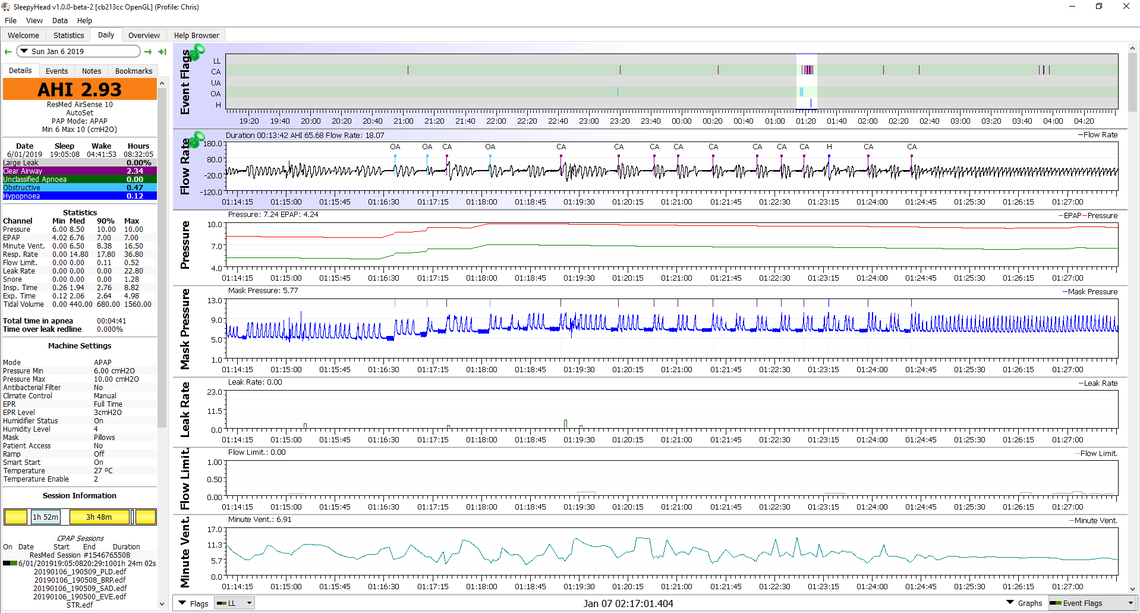Viewport: 1140px width, 613px height.
Task: Click the file name 20190106_190500_EVE.edf
Action: 80,597
